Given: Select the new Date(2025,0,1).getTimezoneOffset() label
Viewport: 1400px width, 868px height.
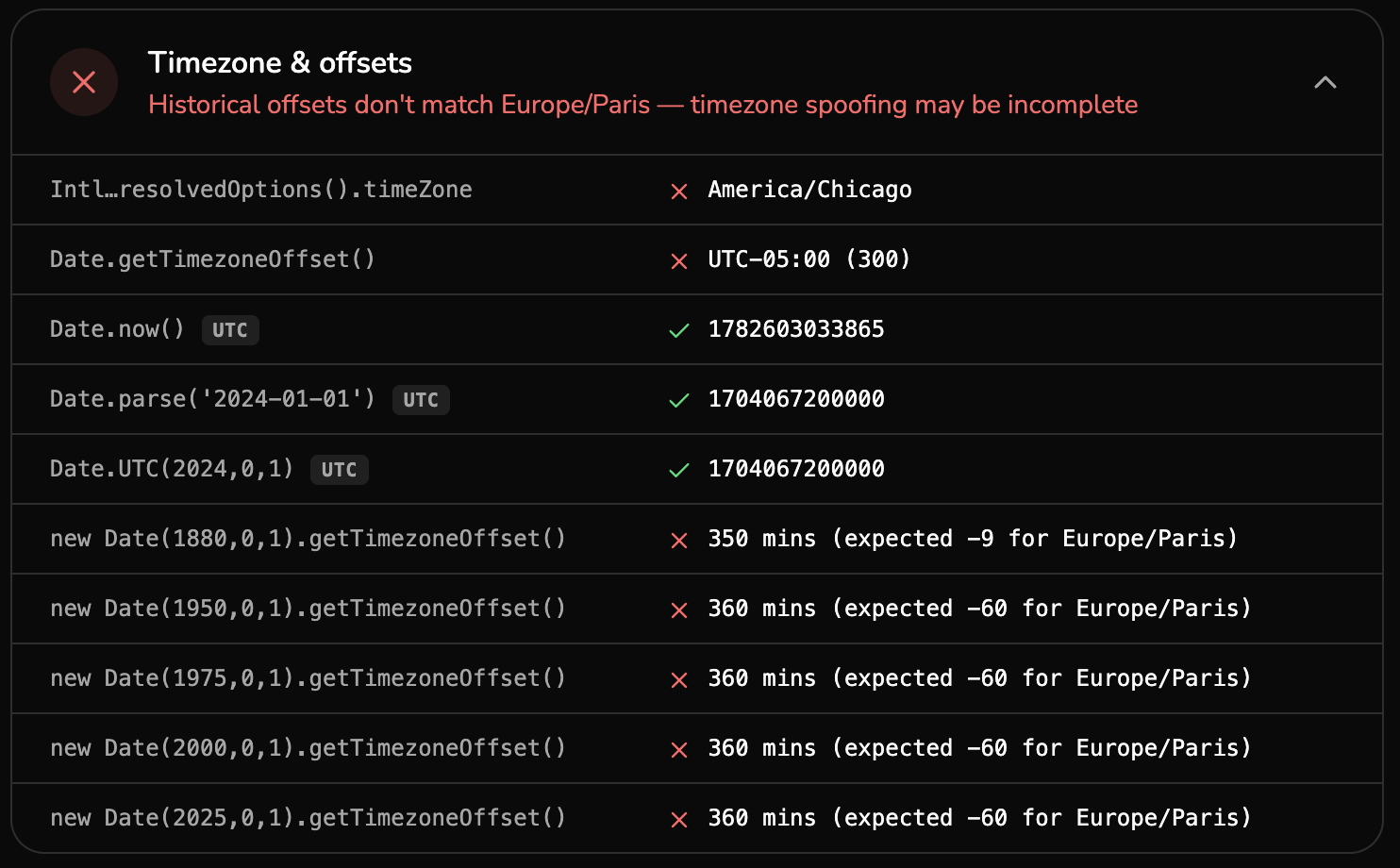Looking at the screenshot, I should coord(308,818).
